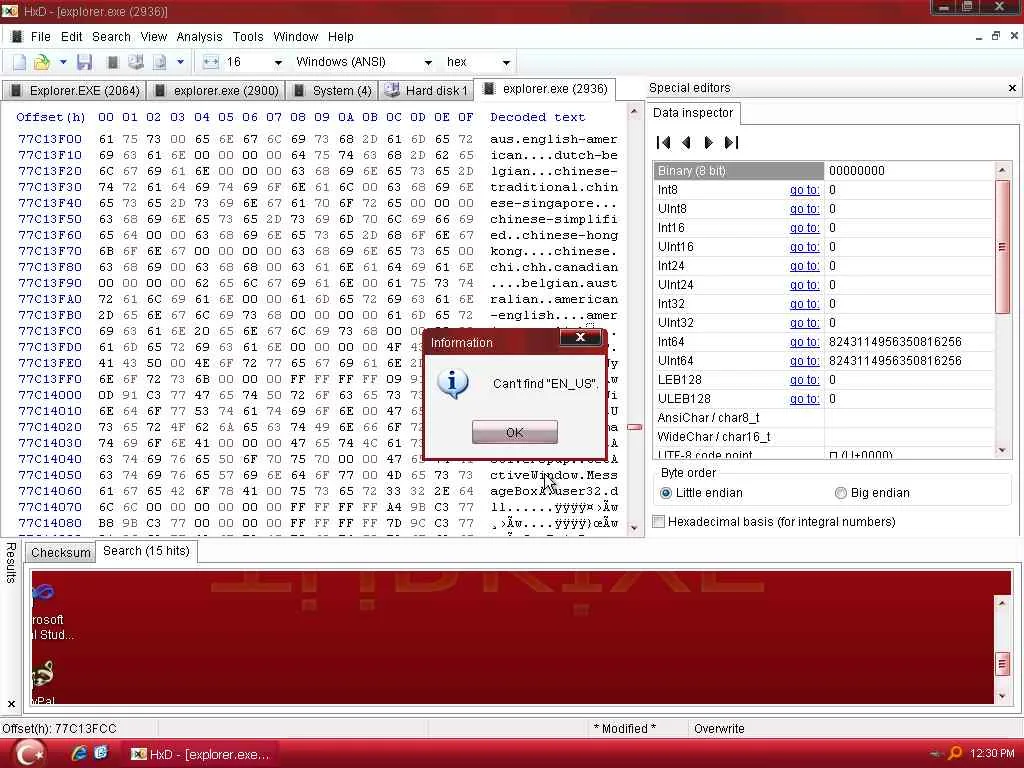
Task: Go to previous byte in Data inspector
Action: coord(686,142)
